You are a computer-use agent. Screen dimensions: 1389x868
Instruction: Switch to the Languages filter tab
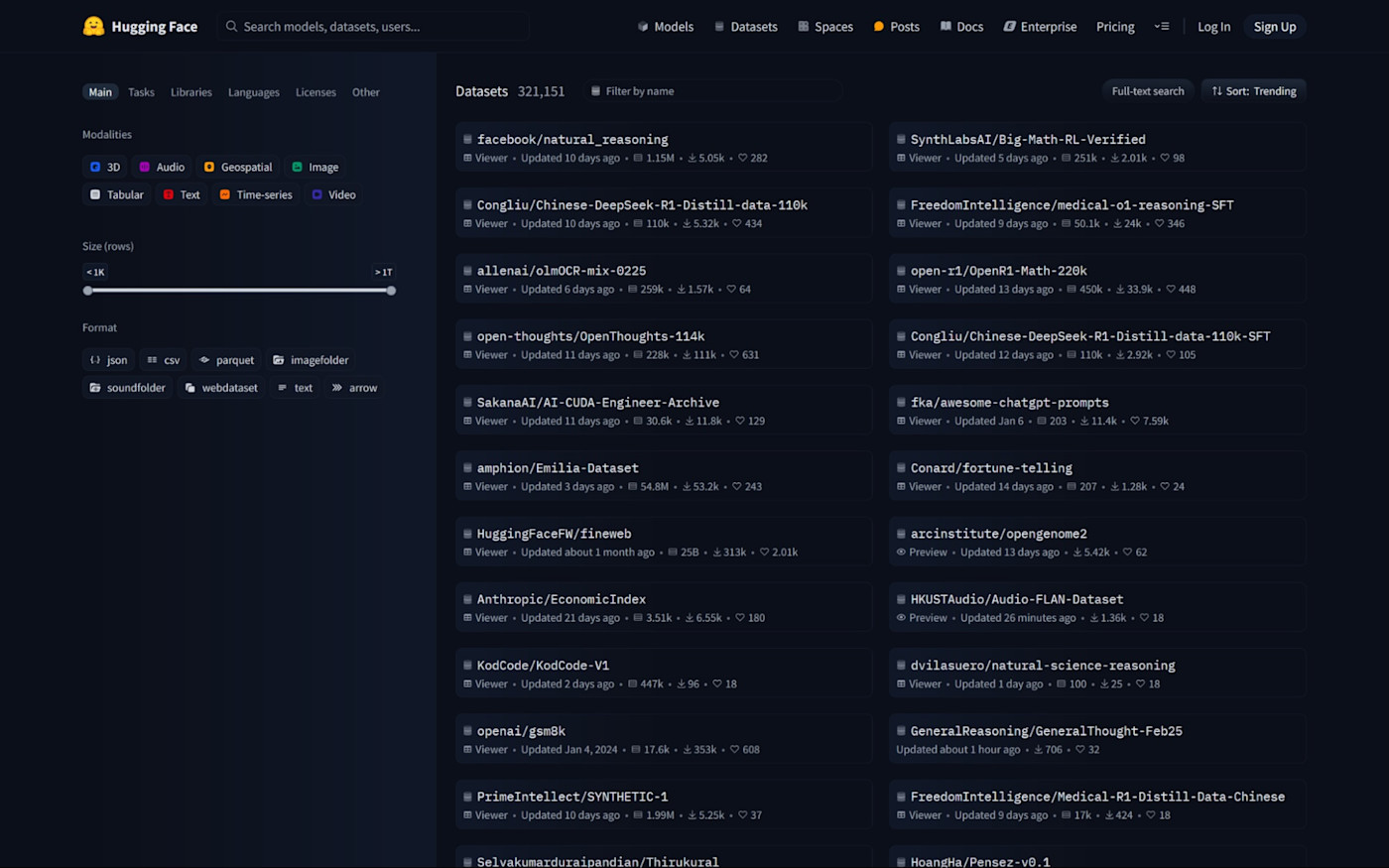tap(254, 92)
